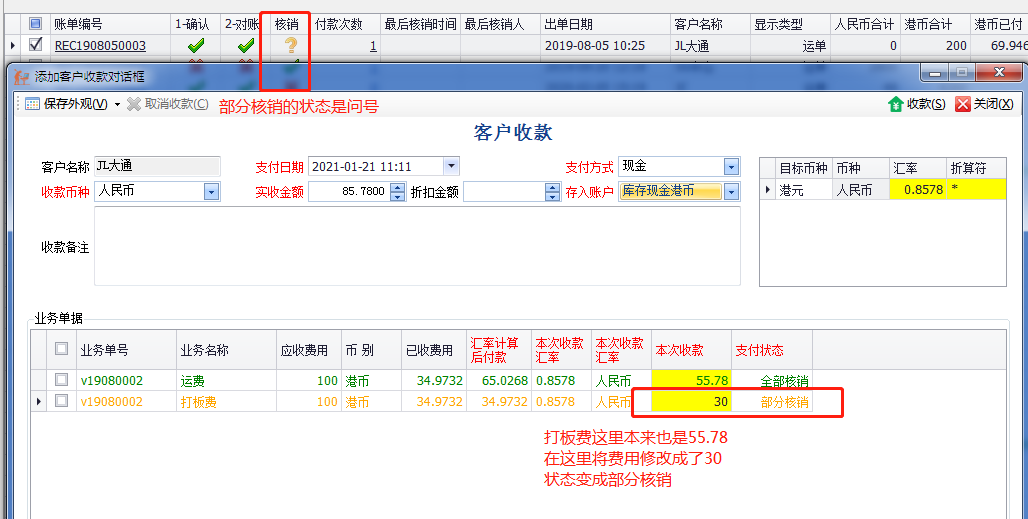1028x519 pixels.
Task: Expand the 支付方式 dropdown
Action: (731, 166)
